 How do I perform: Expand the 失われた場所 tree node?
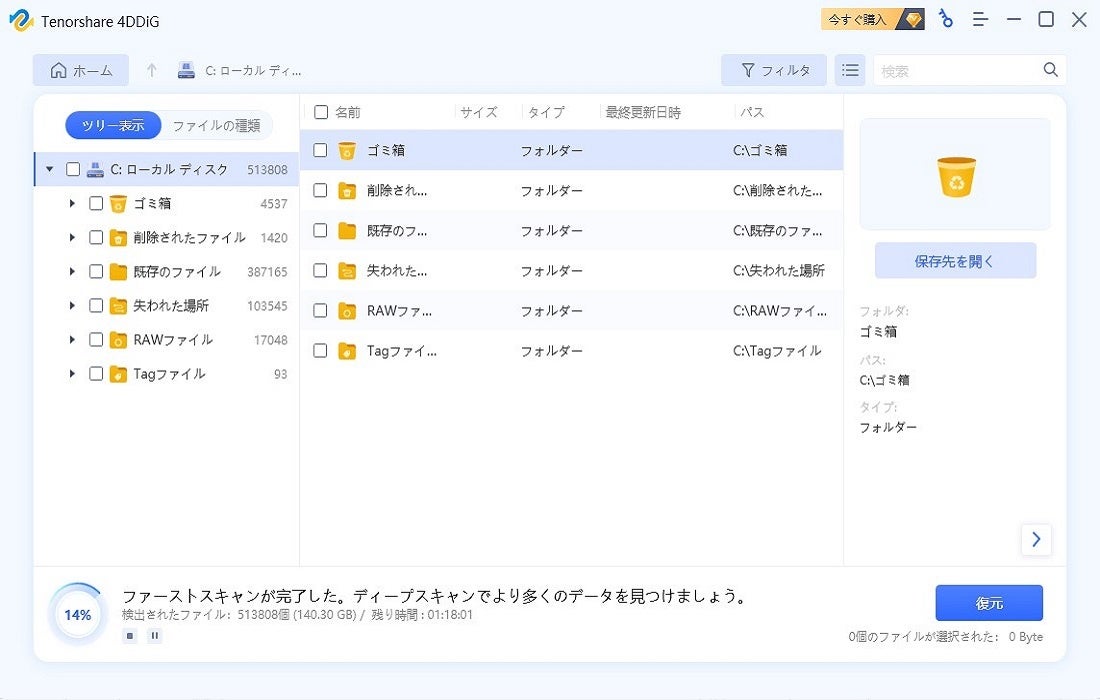coord(72,306)
